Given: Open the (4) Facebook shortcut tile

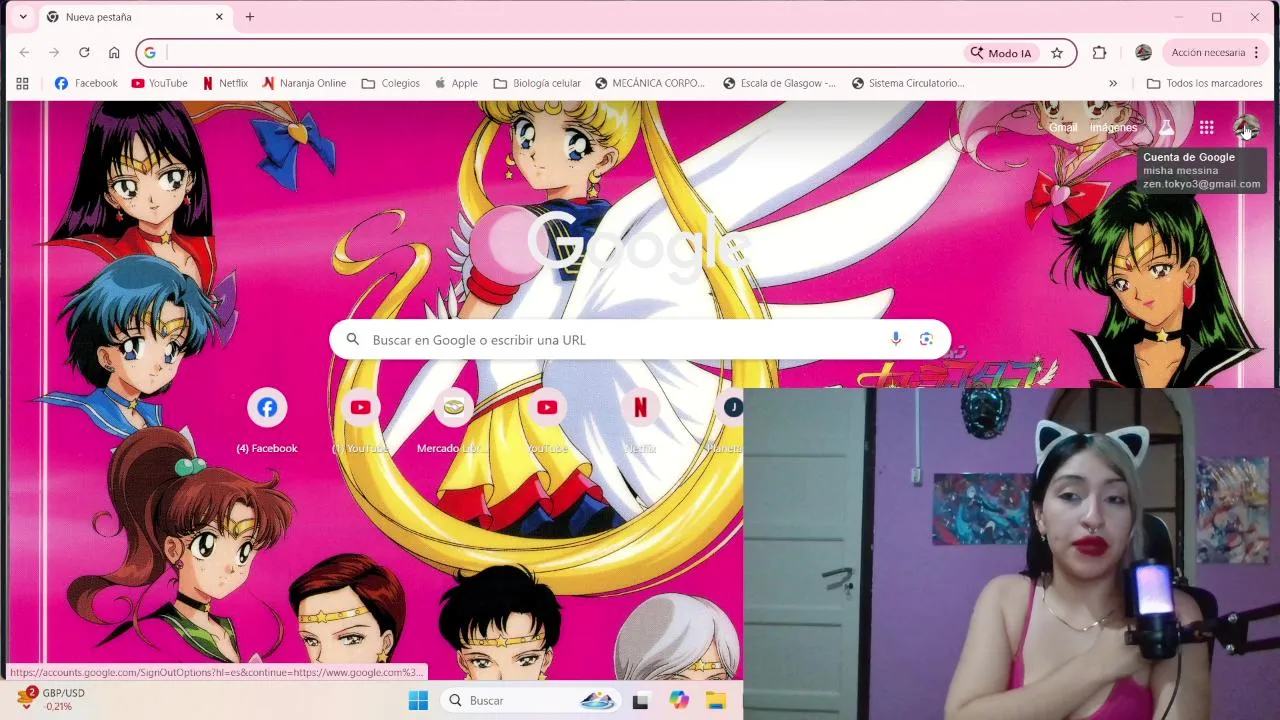Looking at the screenshot, I should click(x=267, y=421).
